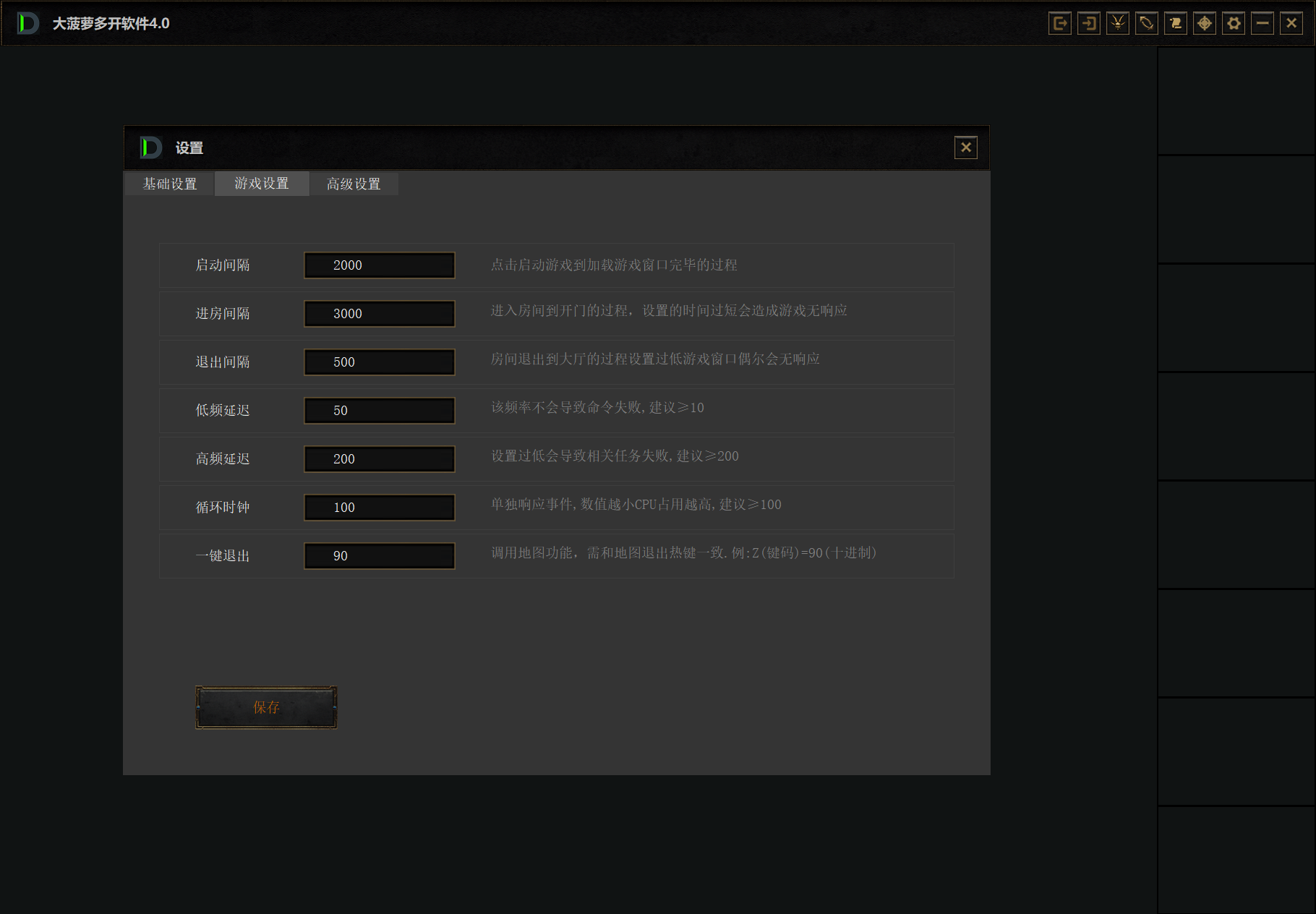Select the 低频延迟 field showing 50
The width and height of the screenshot is (1316, 914).
click(379, 411)
